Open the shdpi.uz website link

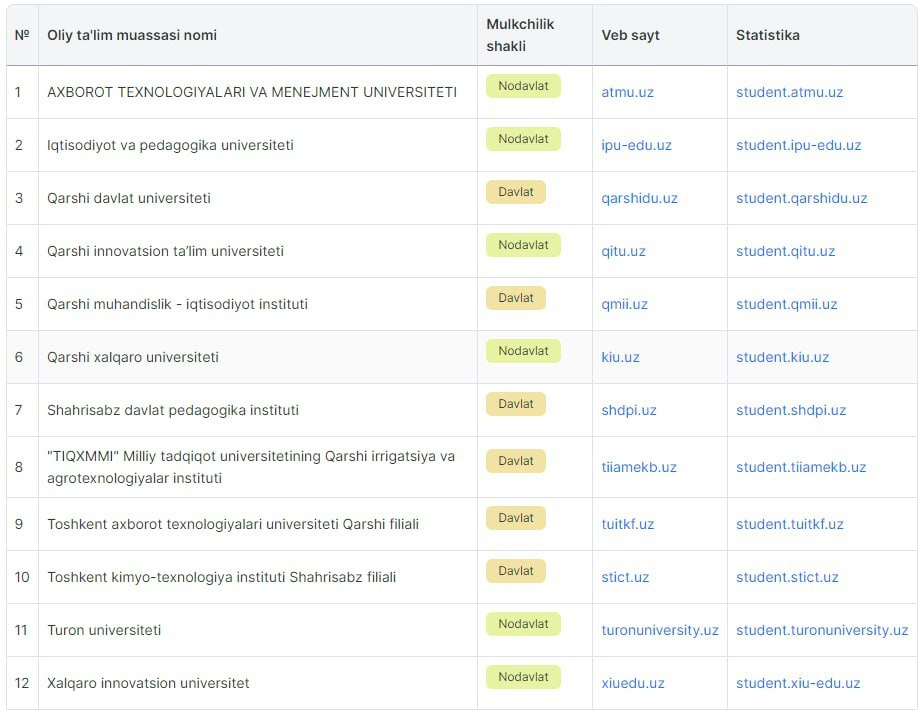click(x=629, y=410)
